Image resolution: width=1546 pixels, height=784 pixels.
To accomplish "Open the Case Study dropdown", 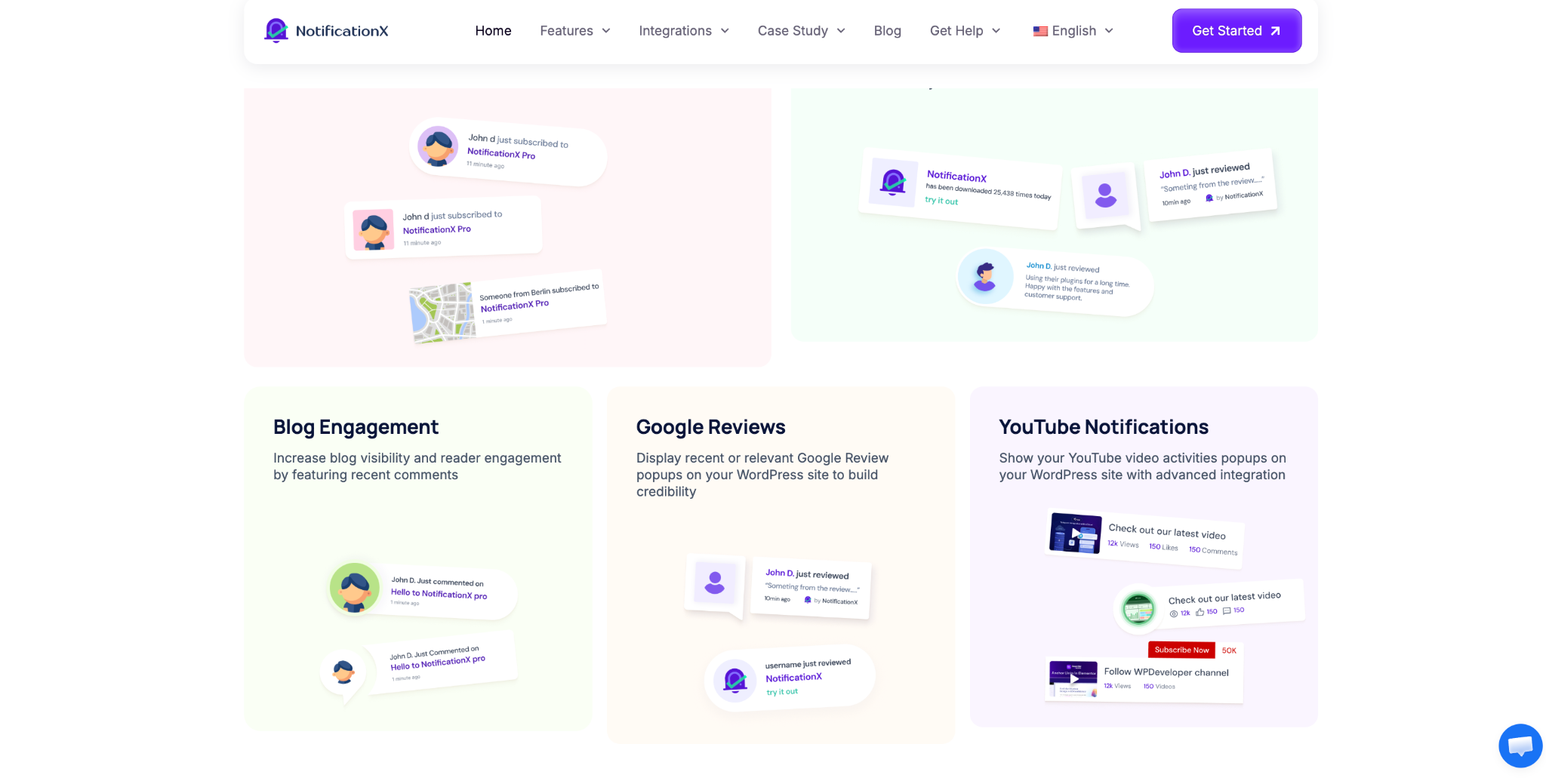I will 802,31.
